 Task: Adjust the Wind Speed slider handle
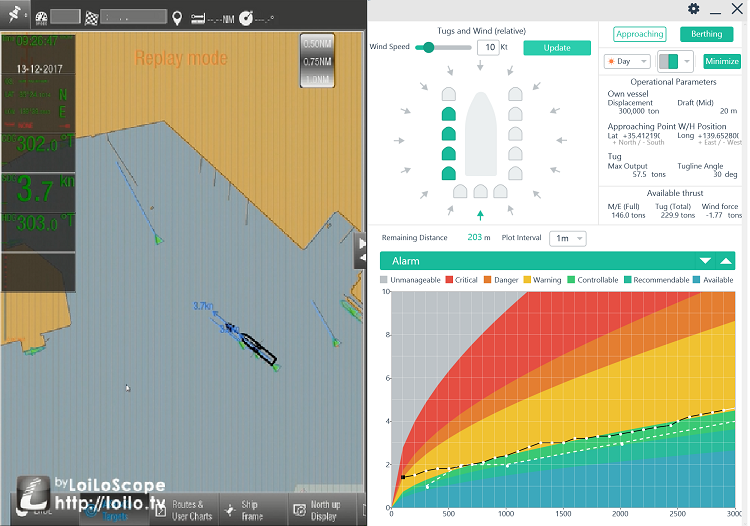click(x=429, y=47)
